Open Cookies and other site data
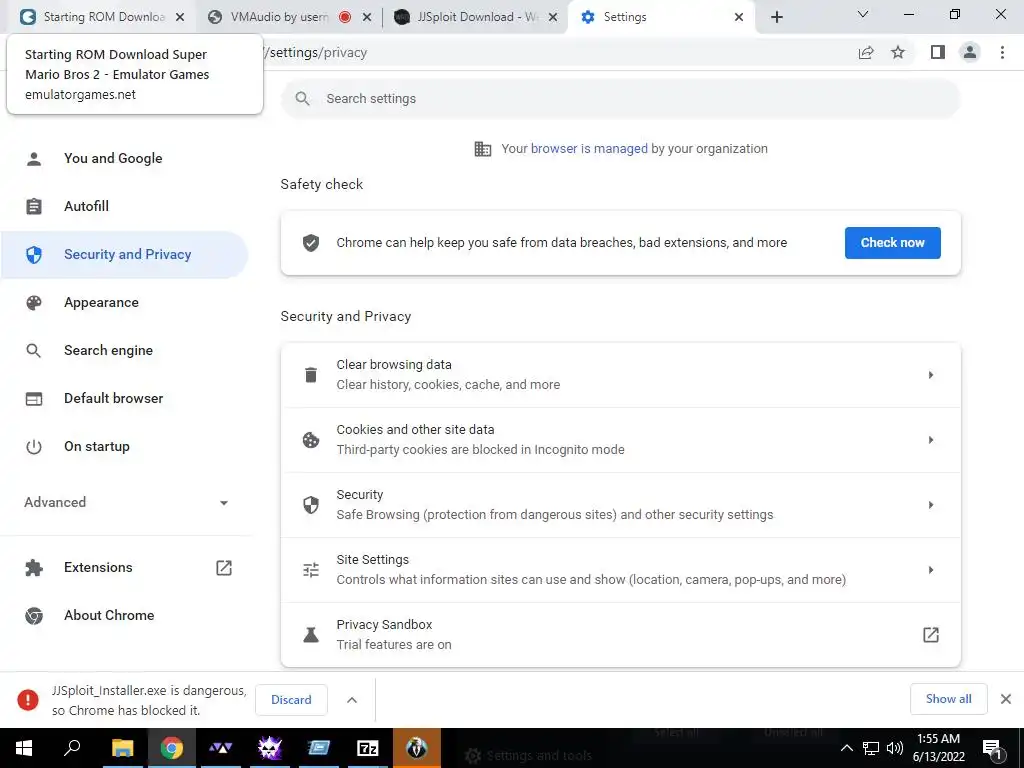This screenshot has width=1024, height=768. tap(620, 440)
